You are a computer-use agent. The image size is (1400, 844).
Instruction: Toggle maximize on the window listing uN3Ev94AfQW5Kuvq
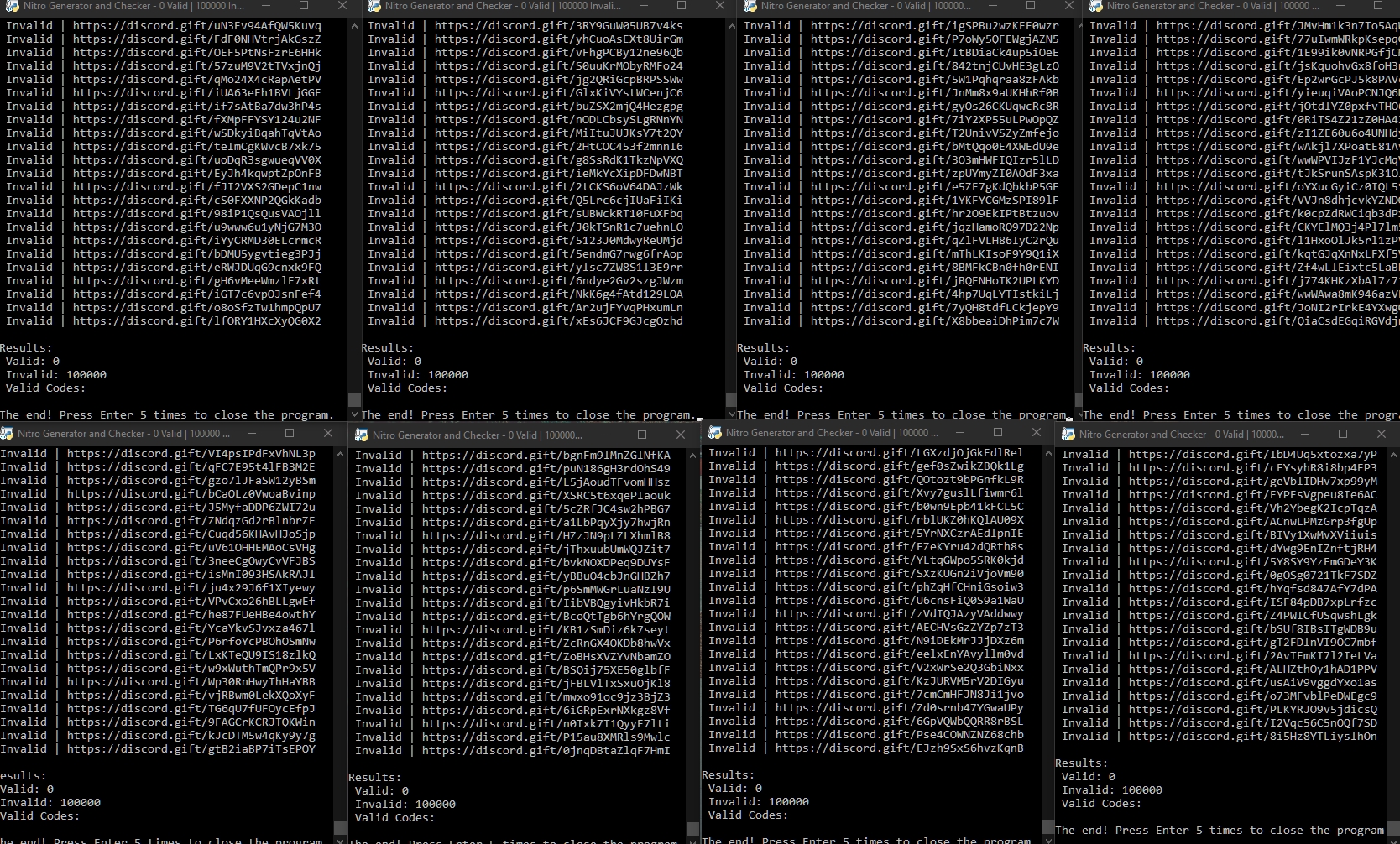click(304, 7)
